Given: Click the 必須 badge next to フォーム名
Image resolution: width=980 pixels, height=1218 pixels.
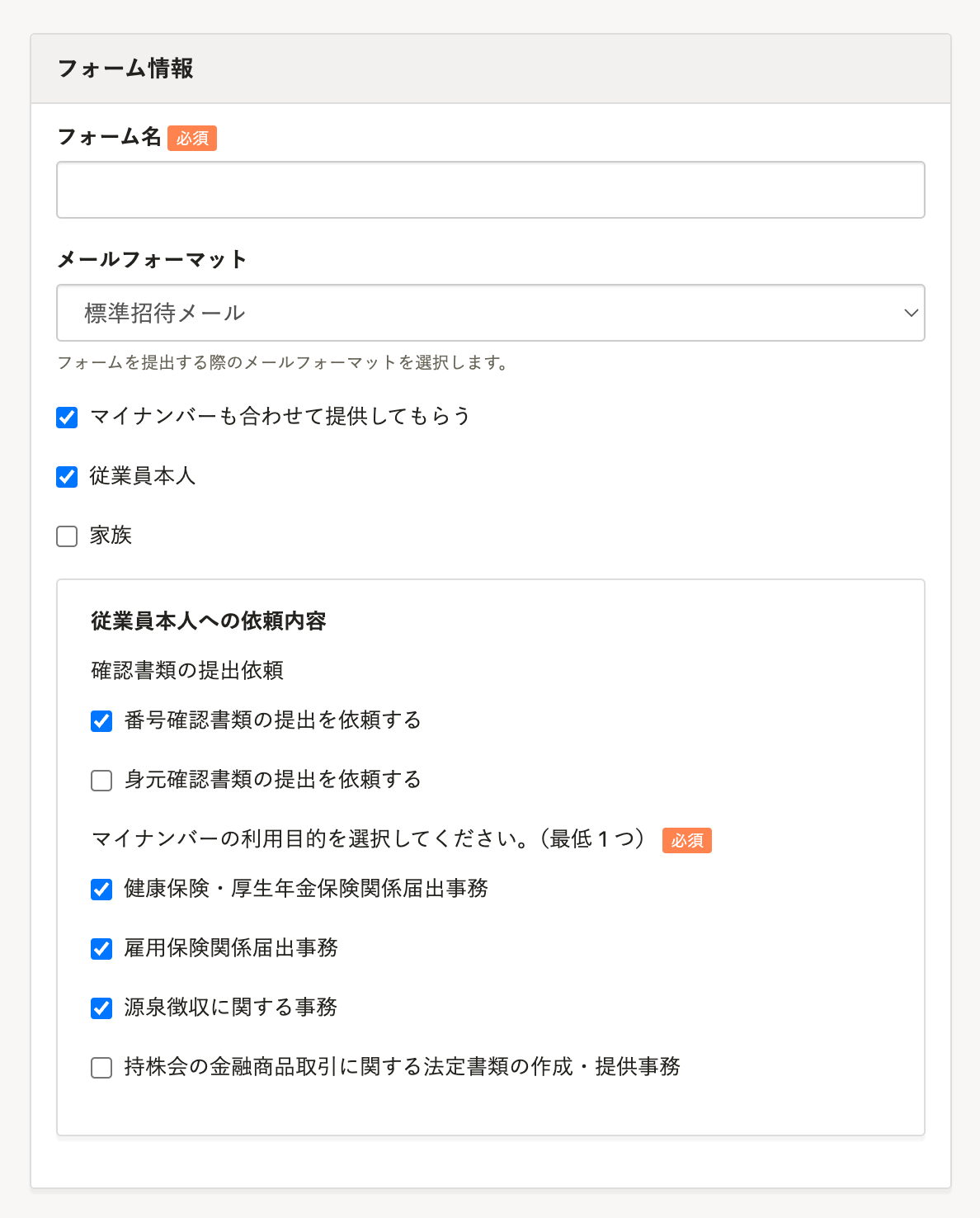Looking at the screenshot, I should 191,138.
